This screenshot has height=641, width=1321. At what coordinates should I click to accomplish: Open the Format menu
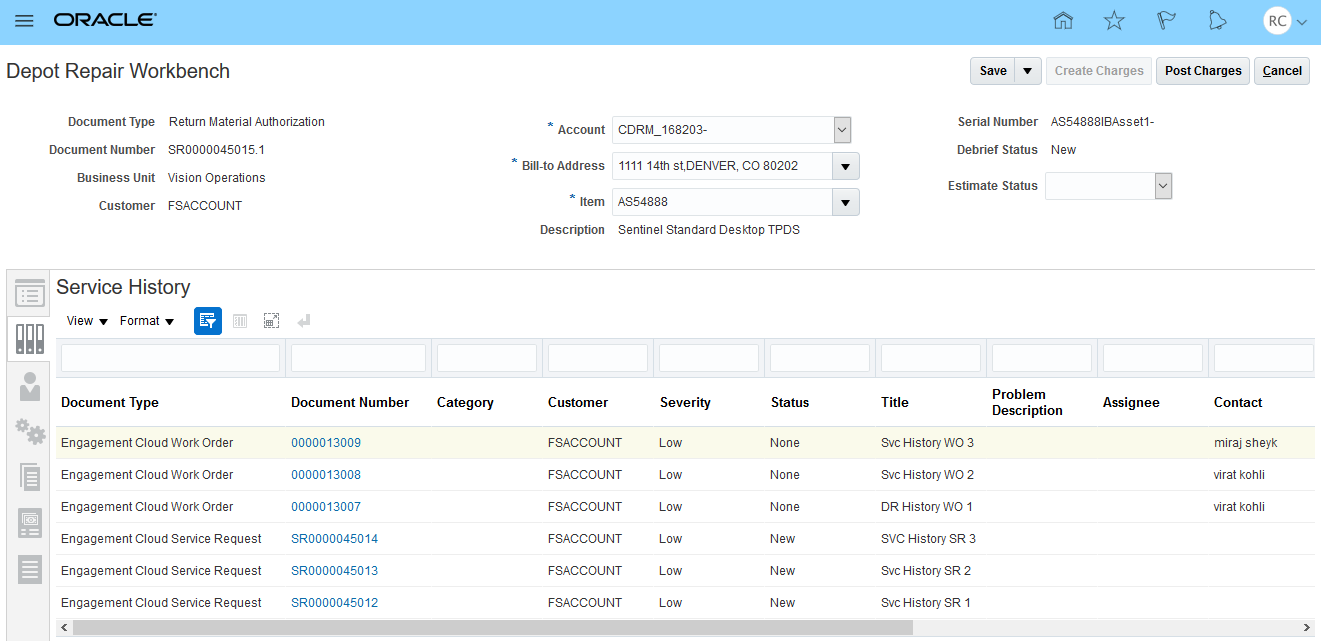click(147, 321)
